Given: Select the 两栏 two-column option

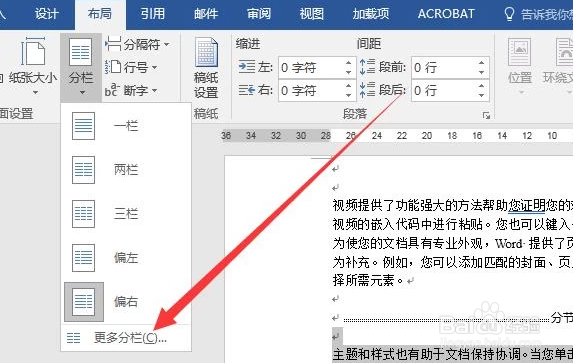Looking at the screenshot, I should 126,170.
